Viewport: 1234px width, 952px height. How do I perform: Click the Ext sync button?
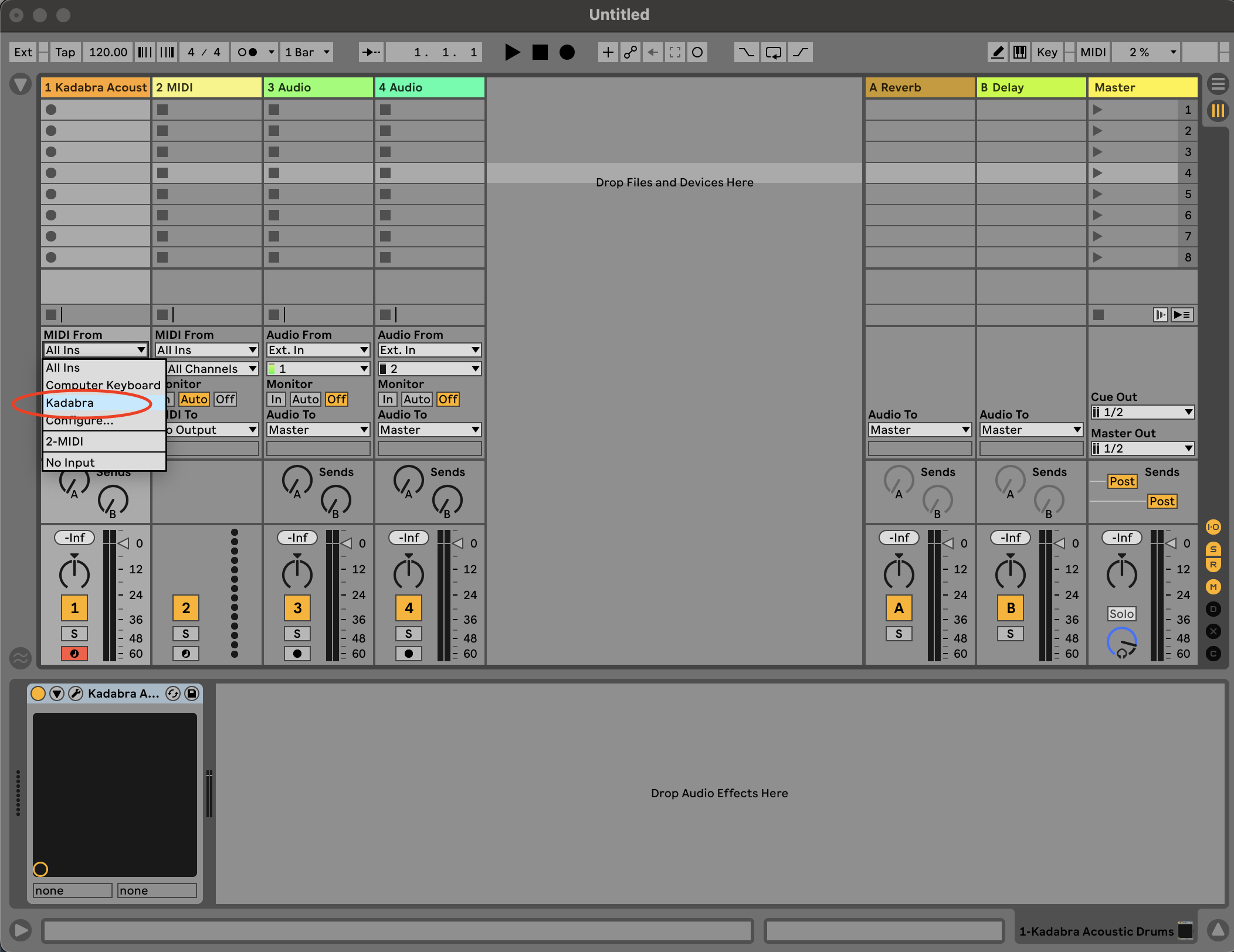tap(23, 52)
